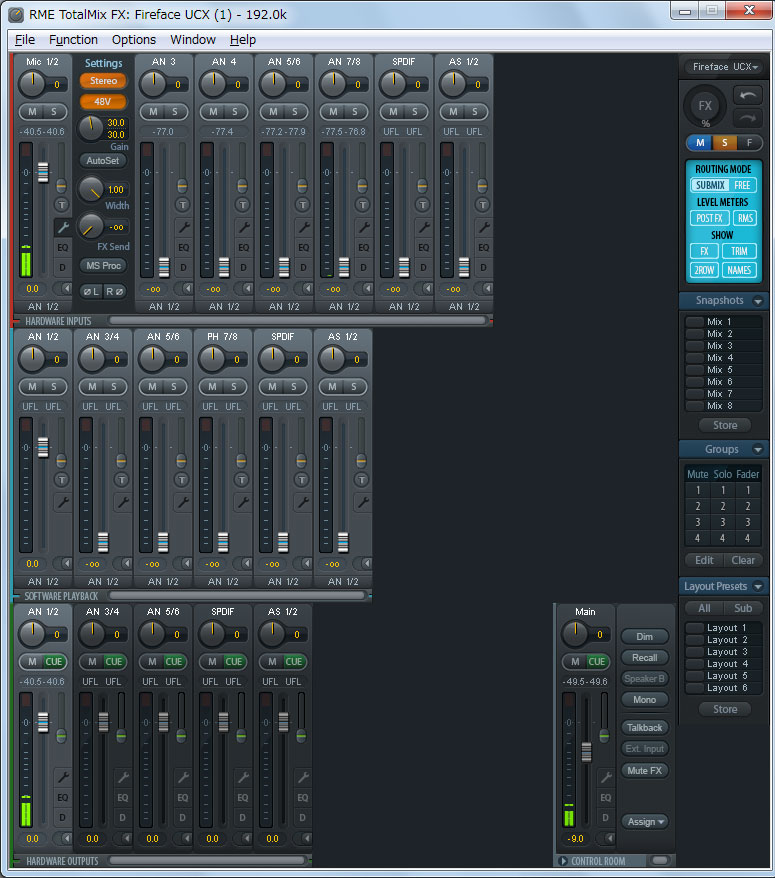
Task: Click the AutoSet button
Action: (x=103, y=161)
